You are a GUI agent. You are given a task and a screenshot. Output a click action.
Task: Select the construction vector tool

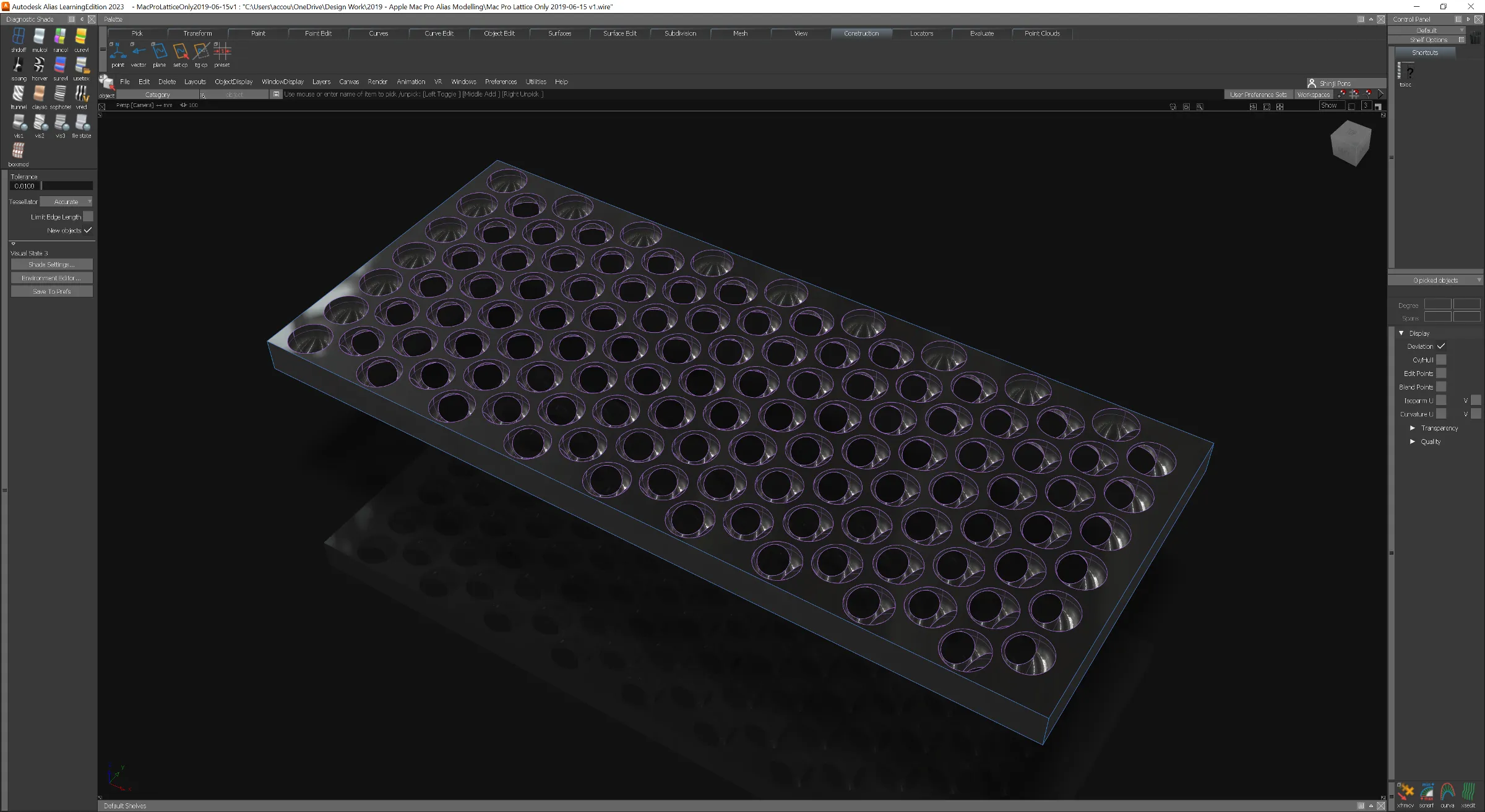[x=139, y=51]
